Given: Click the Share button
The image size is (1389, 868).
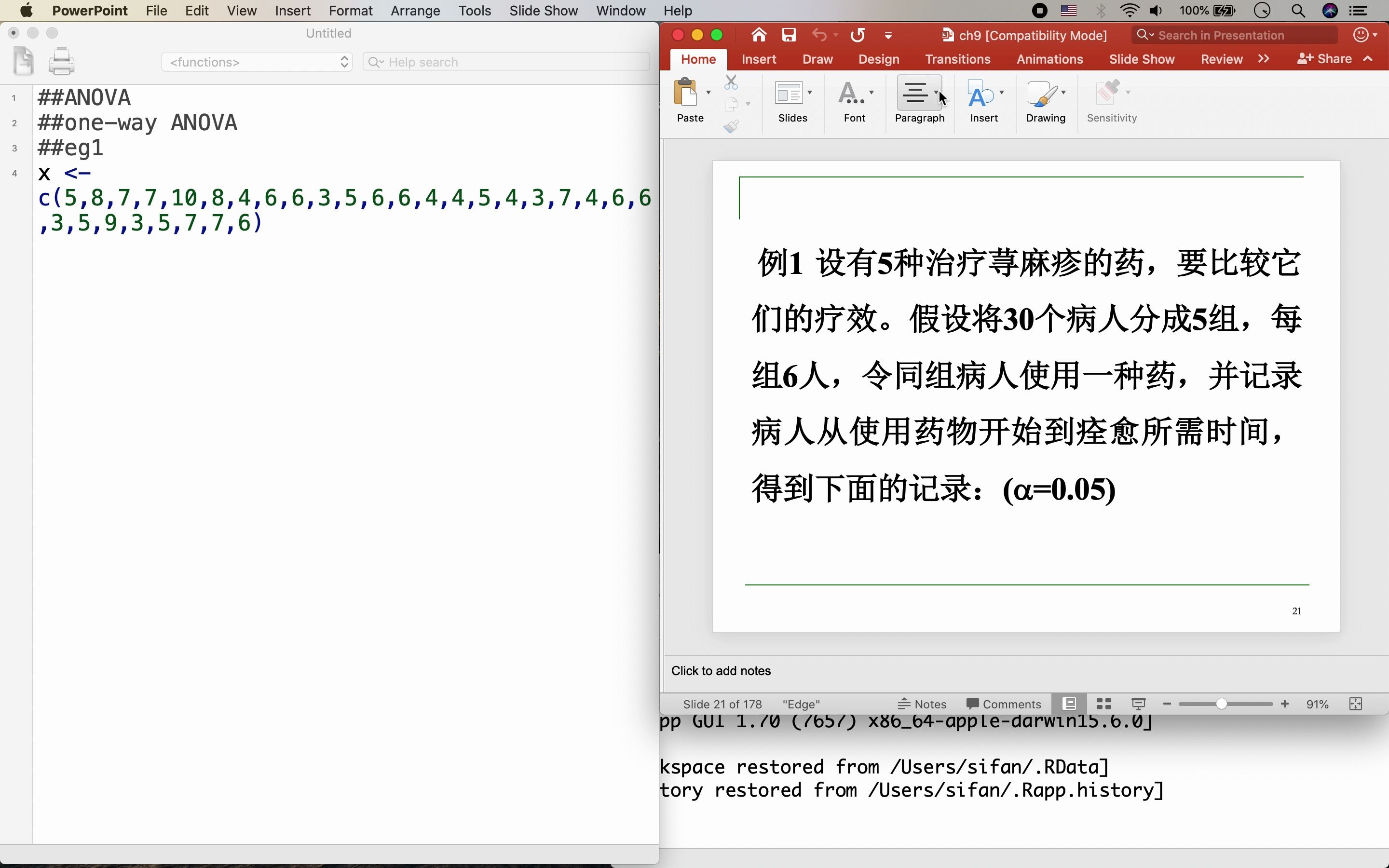Looking at the screenshot, I should [x=1325, y=58].
